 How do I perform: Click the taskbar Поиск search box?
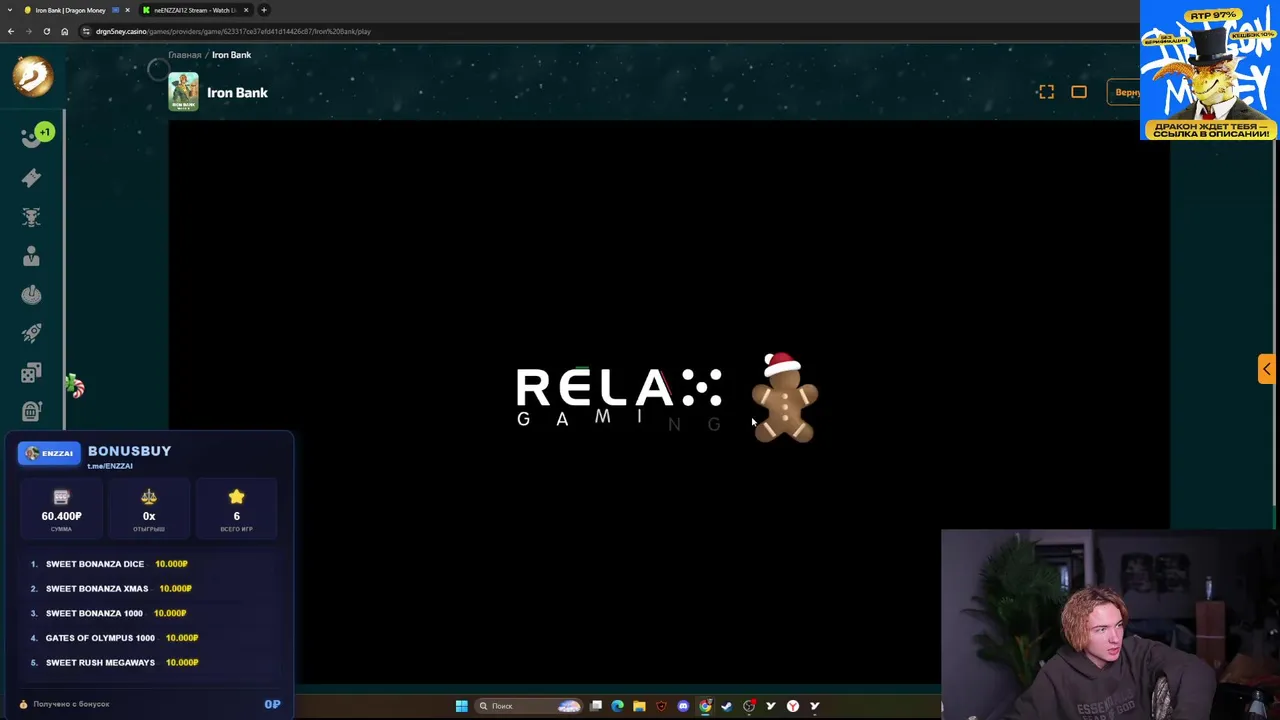tap(530, 706)
